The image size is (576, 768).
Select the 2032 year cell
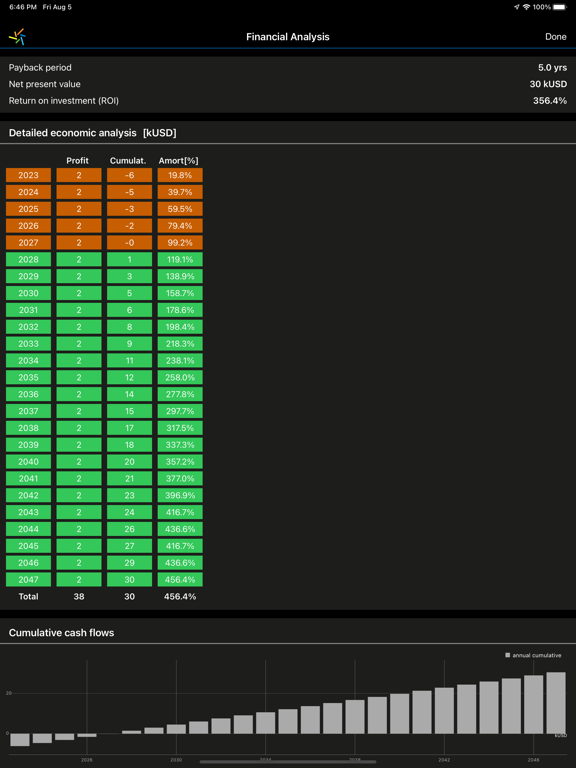[x=28, y=327]
